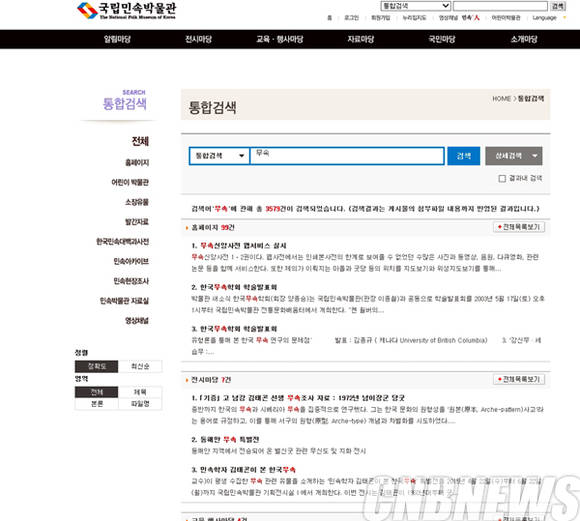Open the result about 김태곤 선생 무속조사 자료

coord(298,398)
